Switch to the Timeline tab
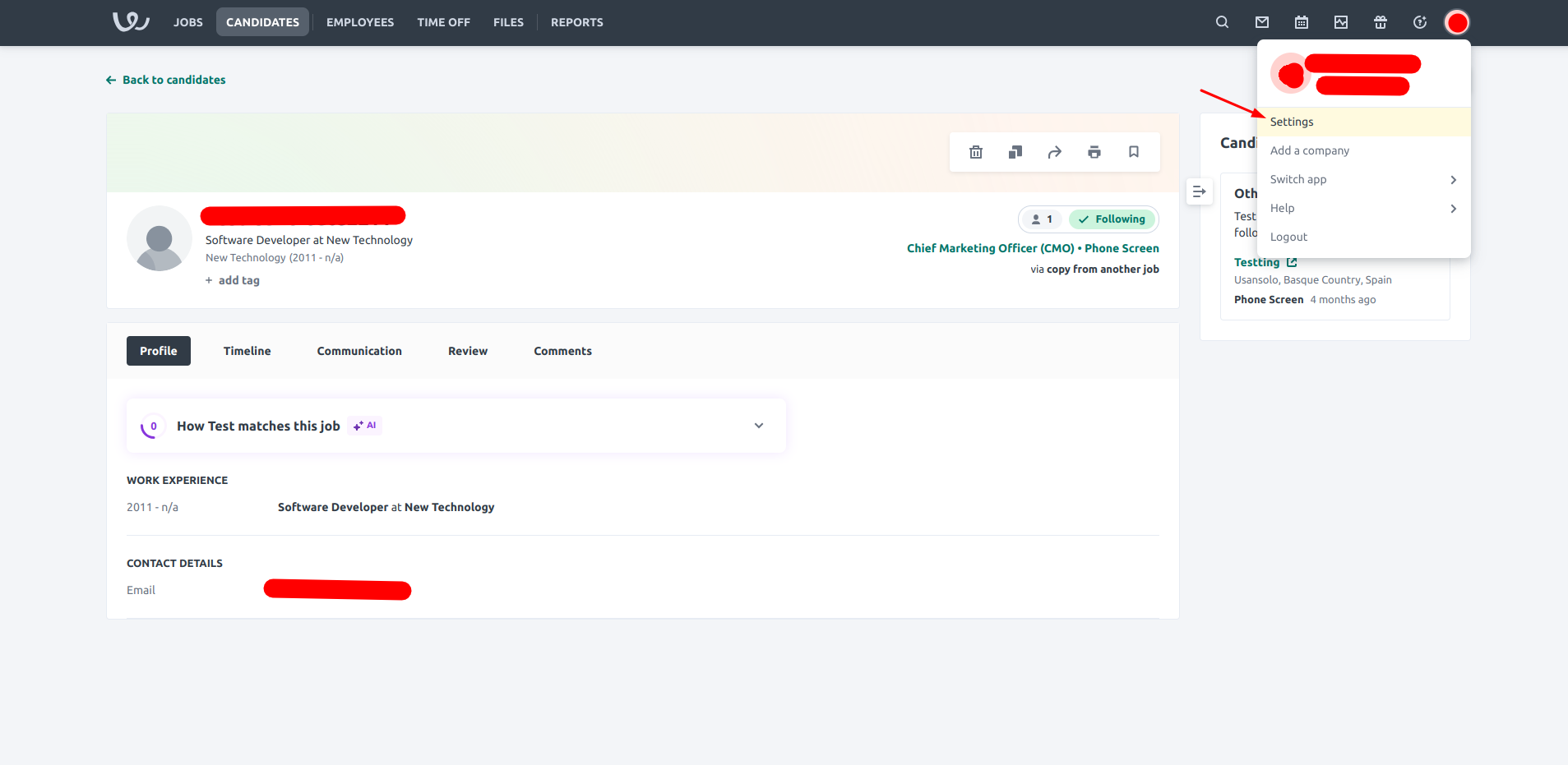This screenshot has width=1568, height=765. coord(247,351)
